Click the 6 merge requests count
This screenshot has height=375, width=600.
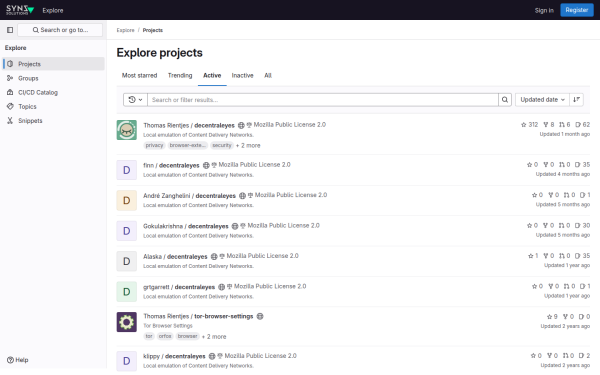coord(564,125)
